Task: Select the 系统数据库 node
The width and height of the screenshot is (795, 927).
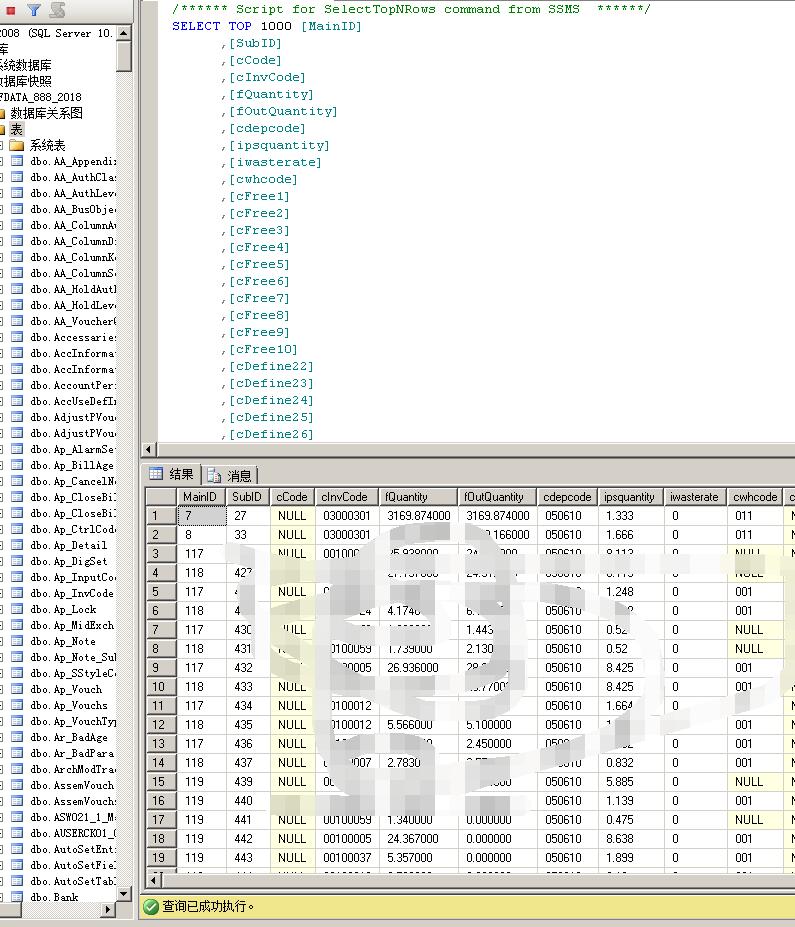Action: (25, 65)
